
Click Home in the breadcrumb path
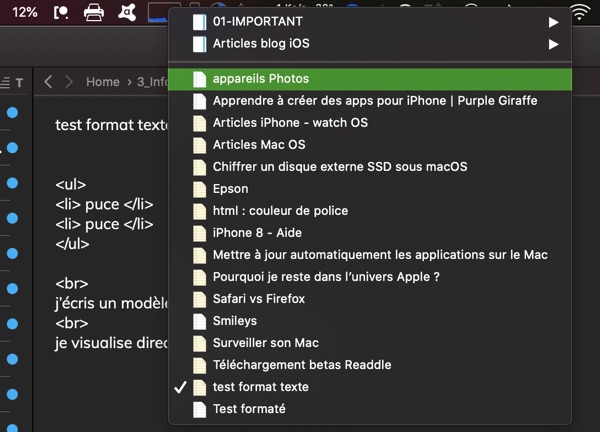coord(103,82)
